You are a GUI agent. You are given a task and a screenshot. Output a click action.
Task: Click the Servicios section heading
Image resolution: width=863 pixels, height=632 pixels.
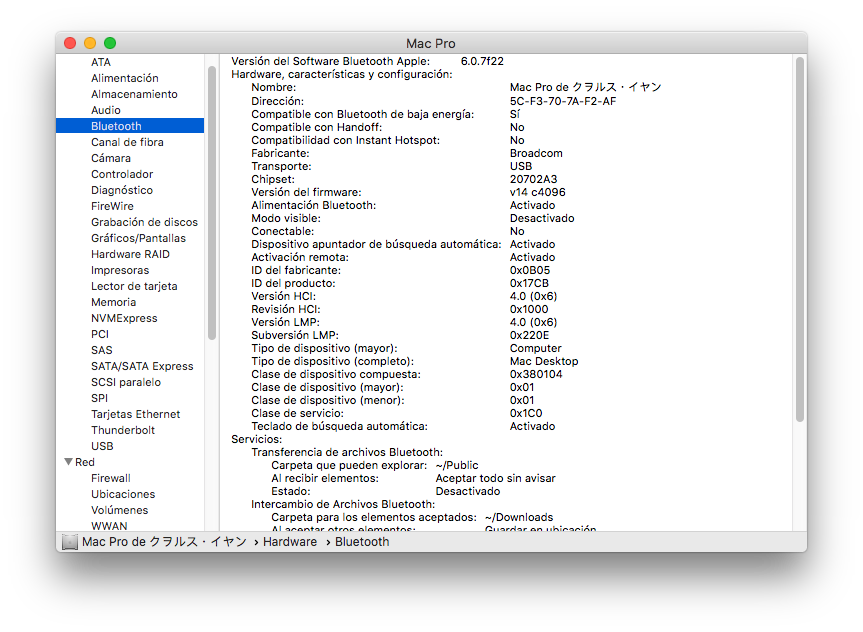(x=256, y=439)
